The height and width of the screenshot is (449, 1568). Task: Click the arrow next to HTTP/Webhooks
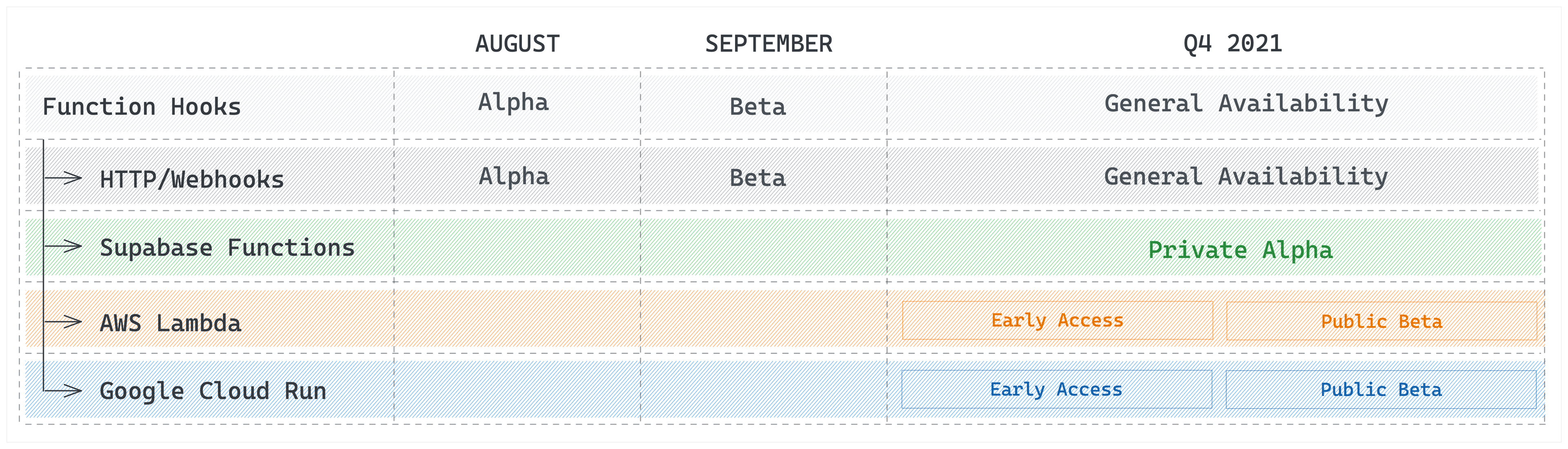point(65,178)
